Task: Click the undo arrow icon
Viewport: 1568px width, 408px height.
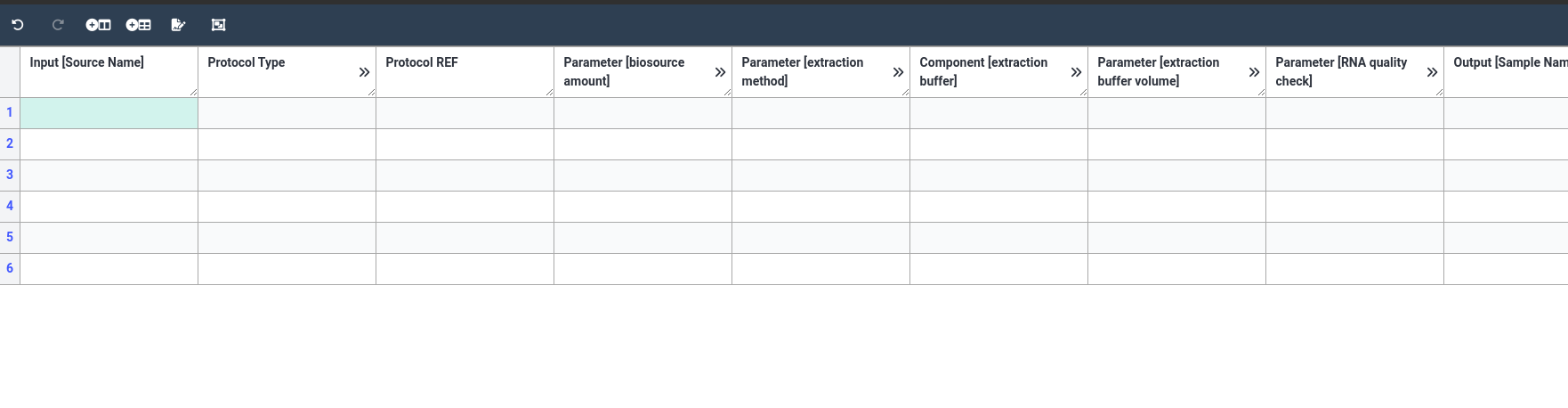Action: (x=18, y=25)
